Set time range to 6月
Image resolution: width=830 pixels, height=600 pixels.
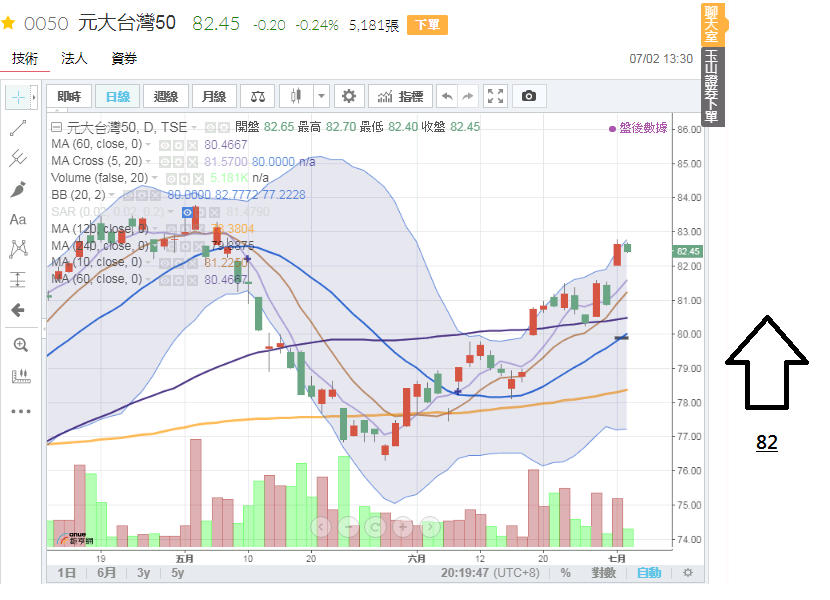click(106, 572)
